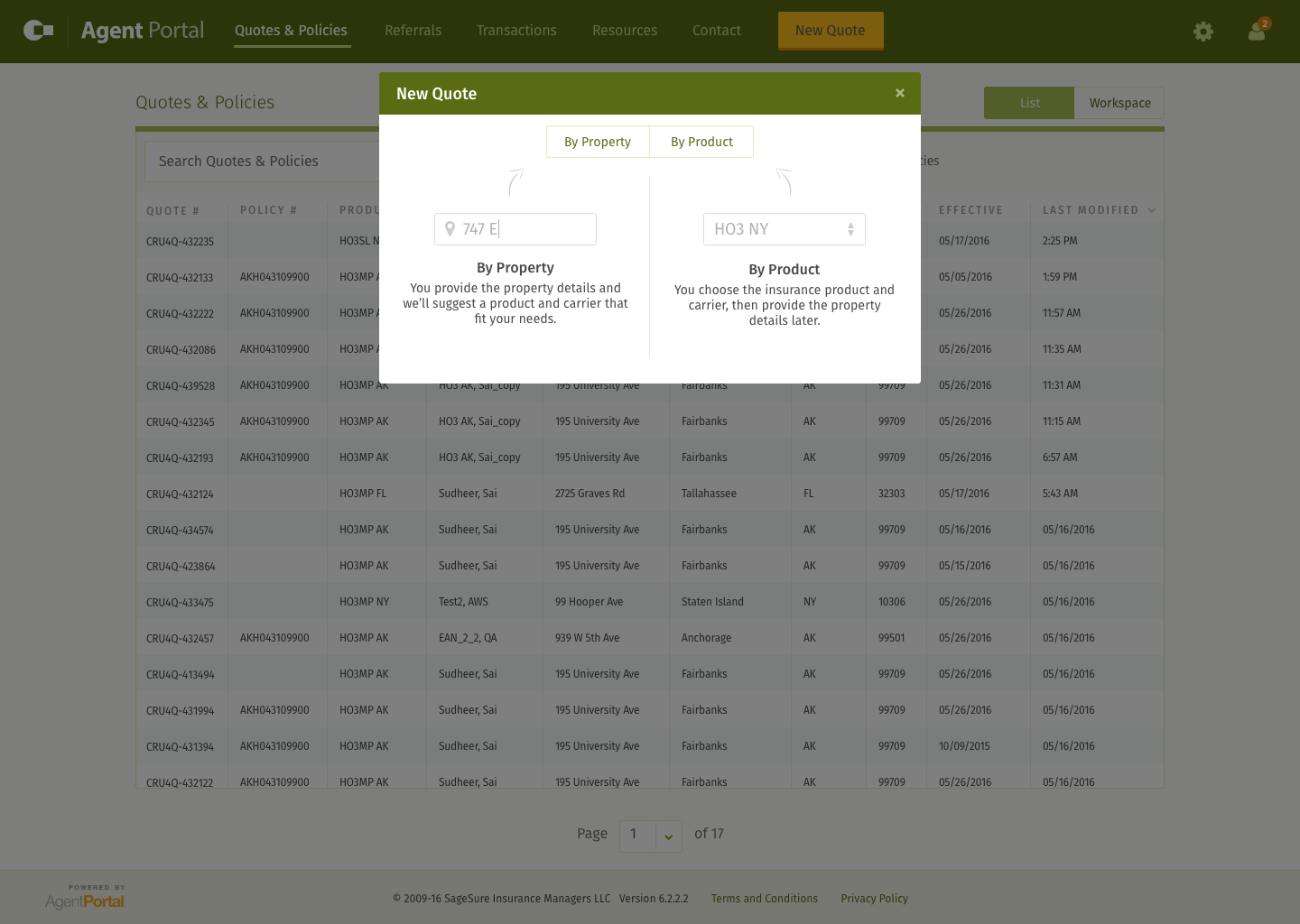The width and height of the screenshot is (1300, 924).
Task: Click the Search Quotes & Policies field
Action: [262, 162]
